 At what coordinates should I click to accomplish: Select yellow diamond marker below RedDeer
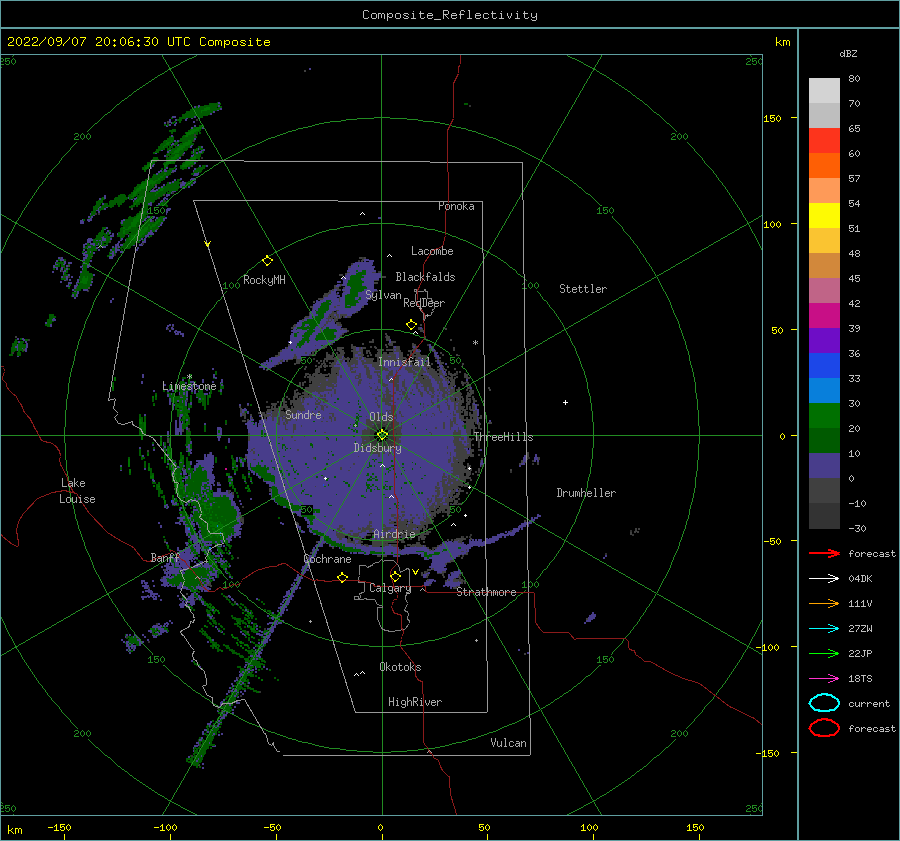[x=412, y=325]
